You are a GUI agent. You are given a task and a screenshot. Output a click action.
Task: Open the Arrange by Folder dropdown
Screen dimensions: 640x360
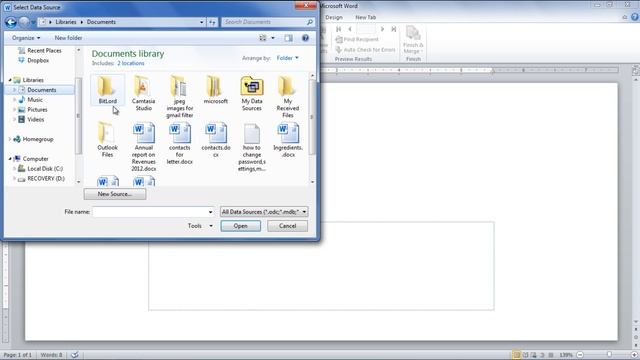click(x=287, y=58)
